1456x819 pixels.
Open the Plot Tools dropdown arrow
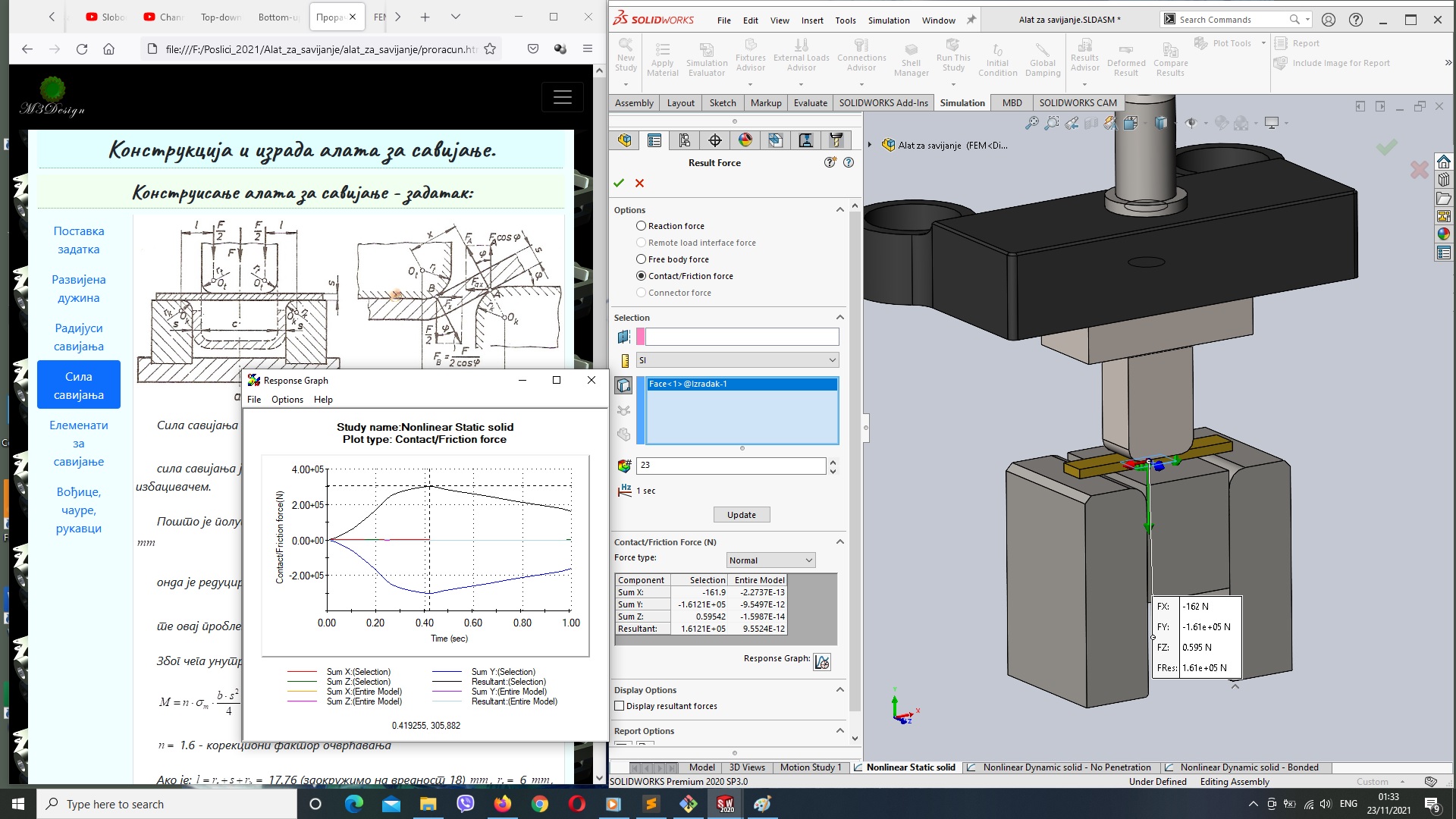(x=1263, y=43)
